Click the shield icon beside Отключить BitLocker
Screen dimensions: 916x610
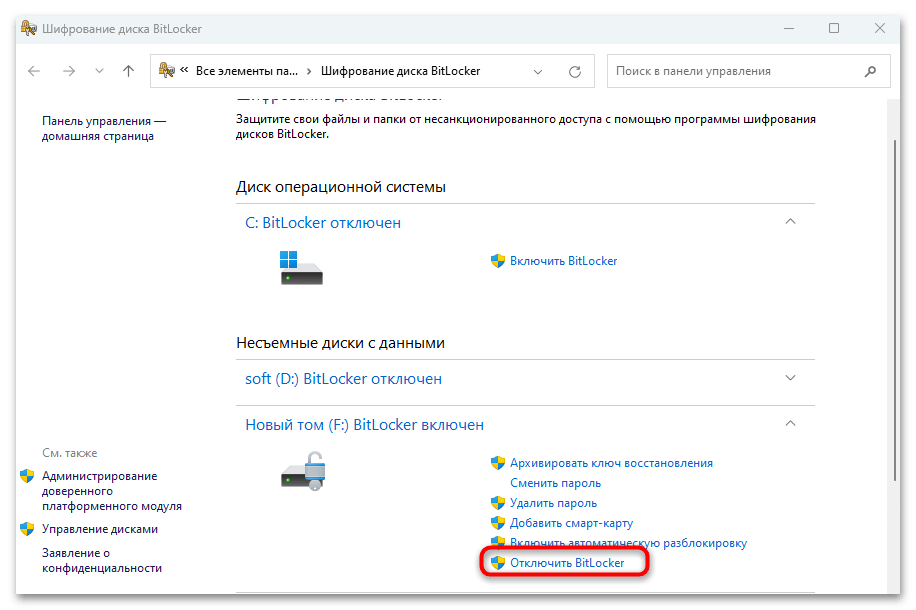point(497,562)
